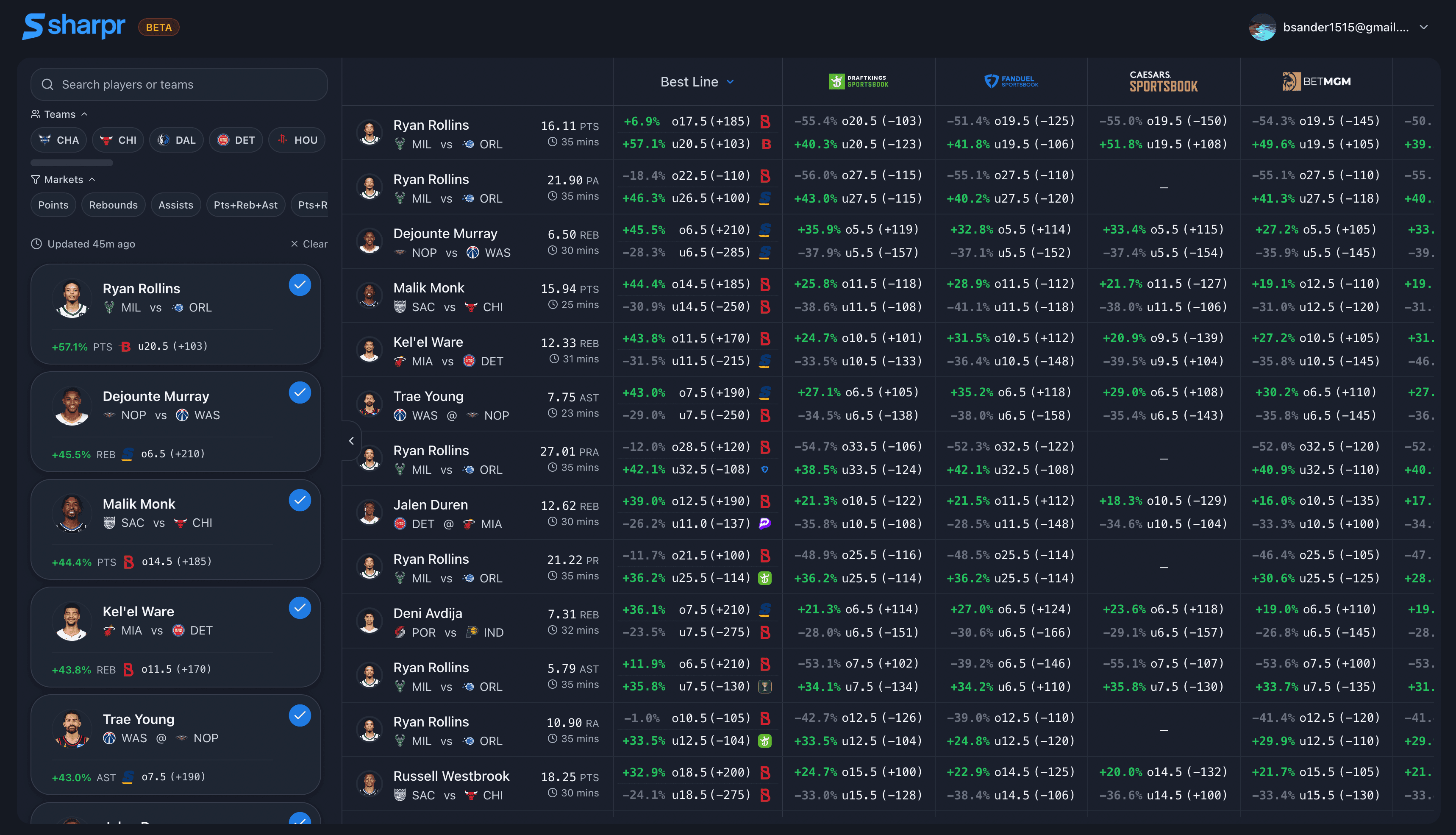Viewport: 1456px width, 835px height.
Task: Click the Caesars Sportsbook column logo
Action: pyautogui.click(x=1162, y=81)
